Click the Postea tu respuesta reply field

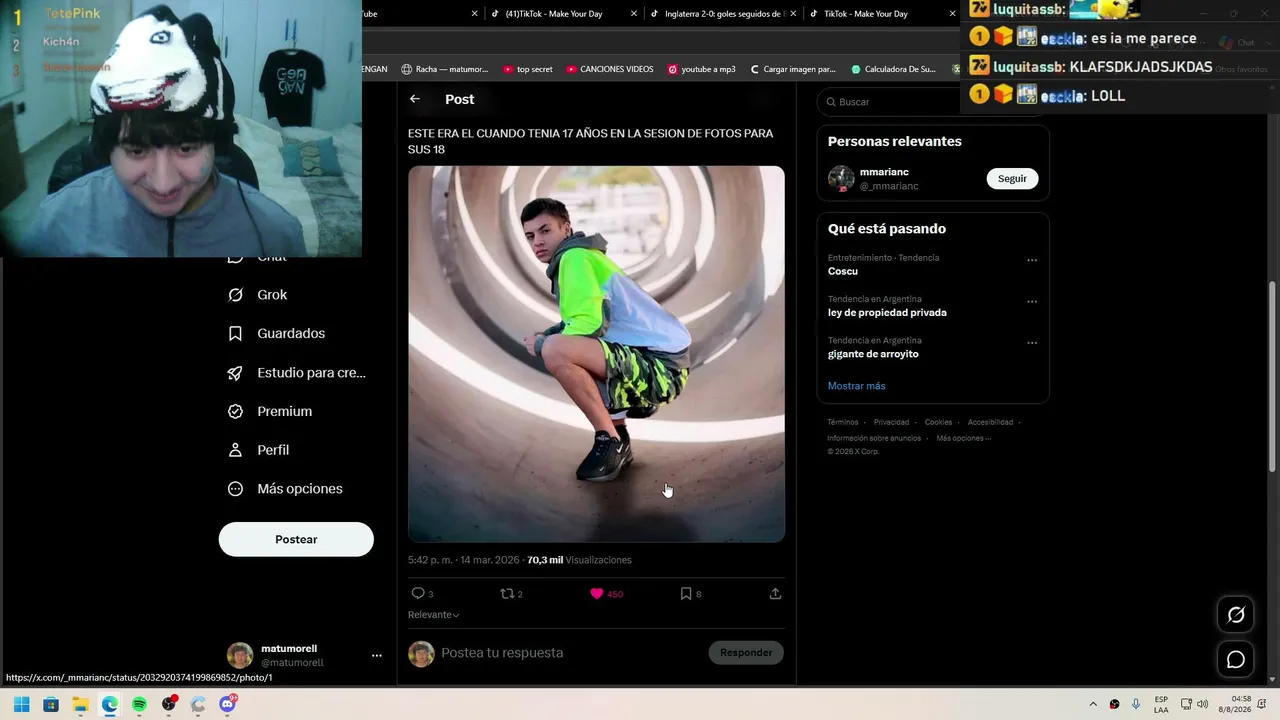pyautogui.click(x=570, y=653)
